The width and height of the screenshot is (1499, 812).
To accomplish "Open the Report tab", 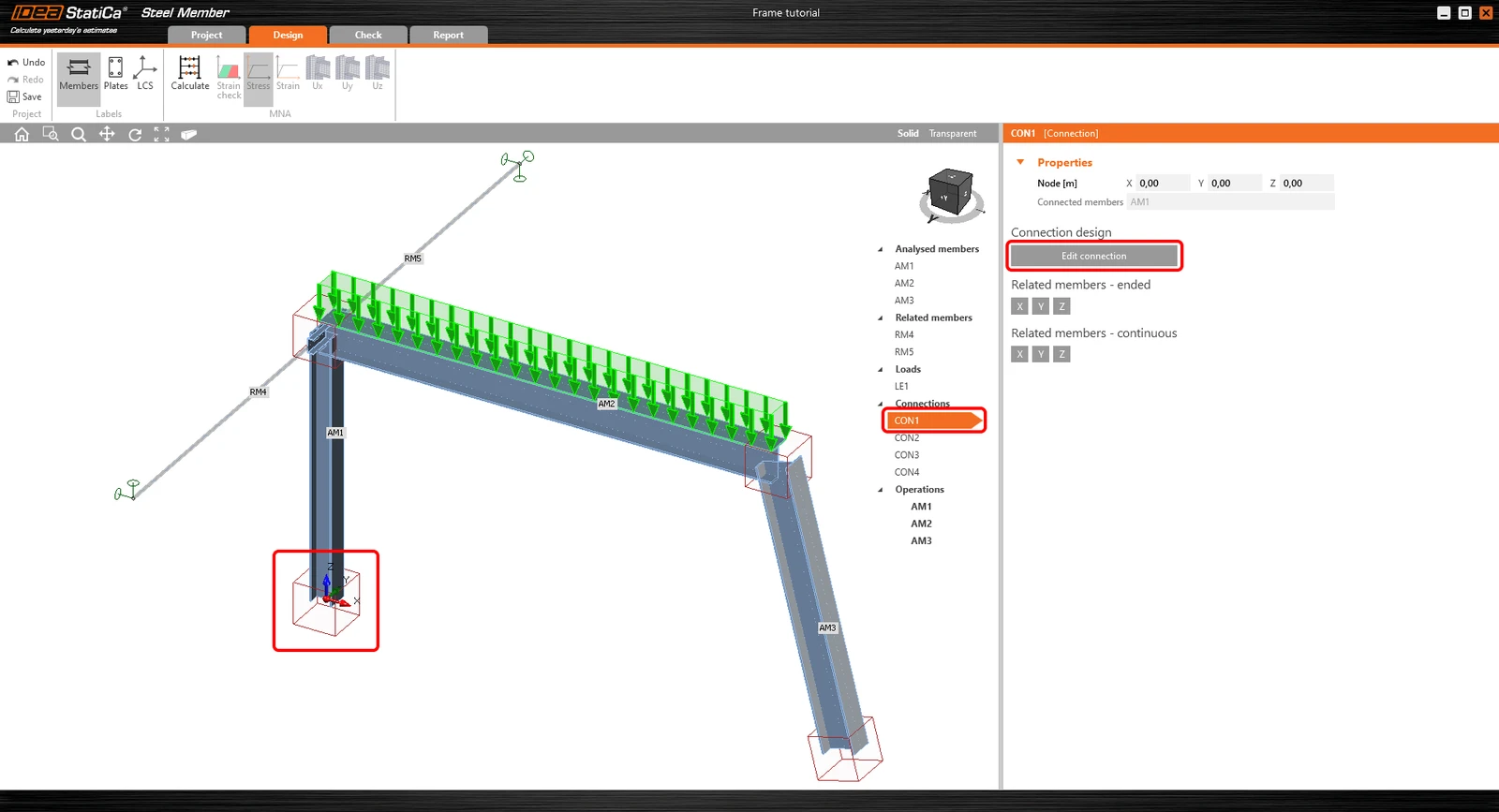I will 448,35.
